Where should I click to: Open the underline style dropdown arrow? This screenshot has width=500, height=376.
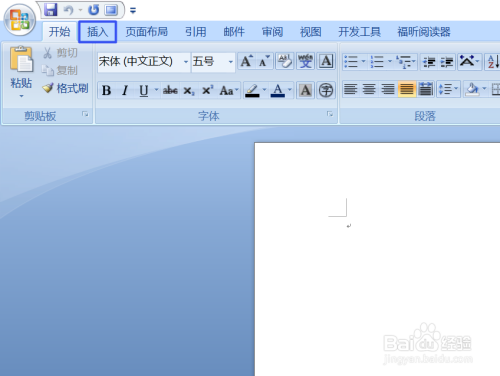156,90
